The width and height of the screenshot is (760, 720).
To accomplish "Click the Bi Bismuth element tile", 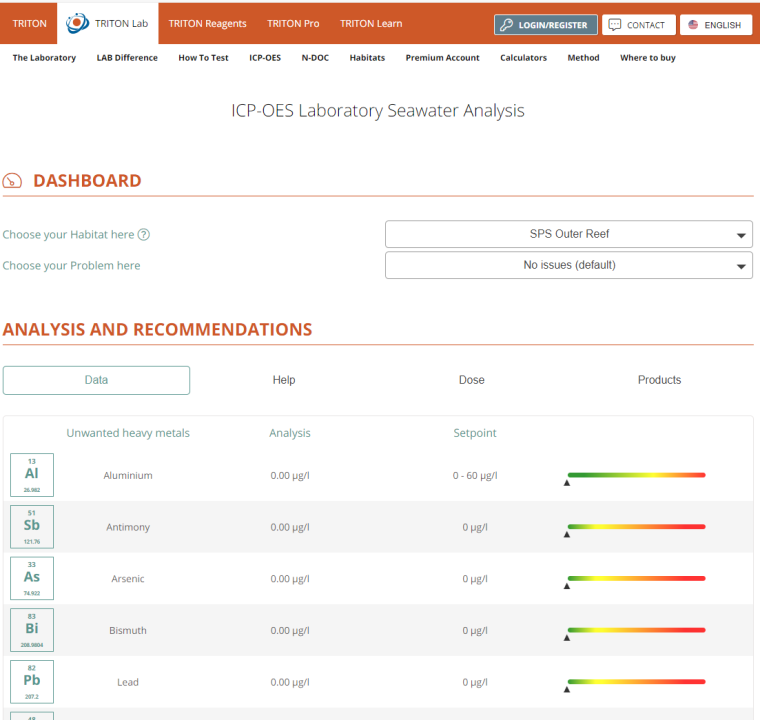I will tap(32, 630).
